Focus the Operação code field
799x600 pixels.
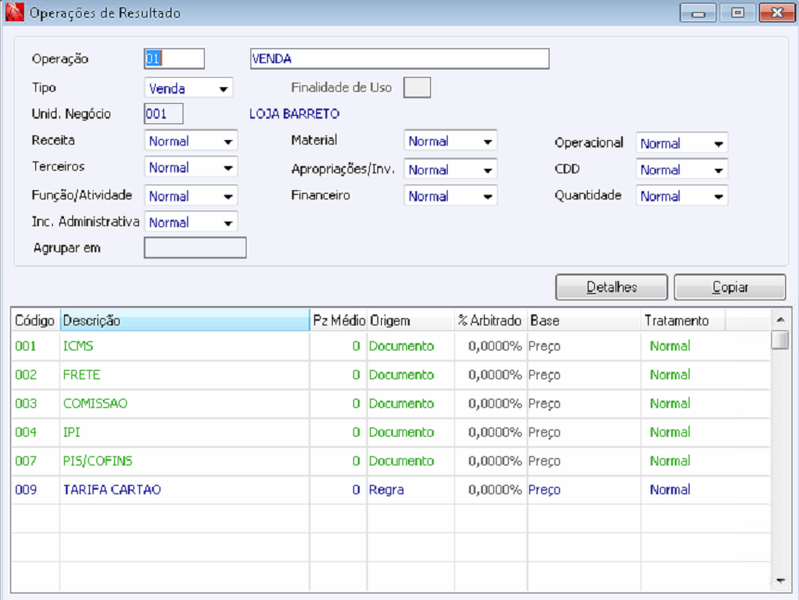coord(174,59)
